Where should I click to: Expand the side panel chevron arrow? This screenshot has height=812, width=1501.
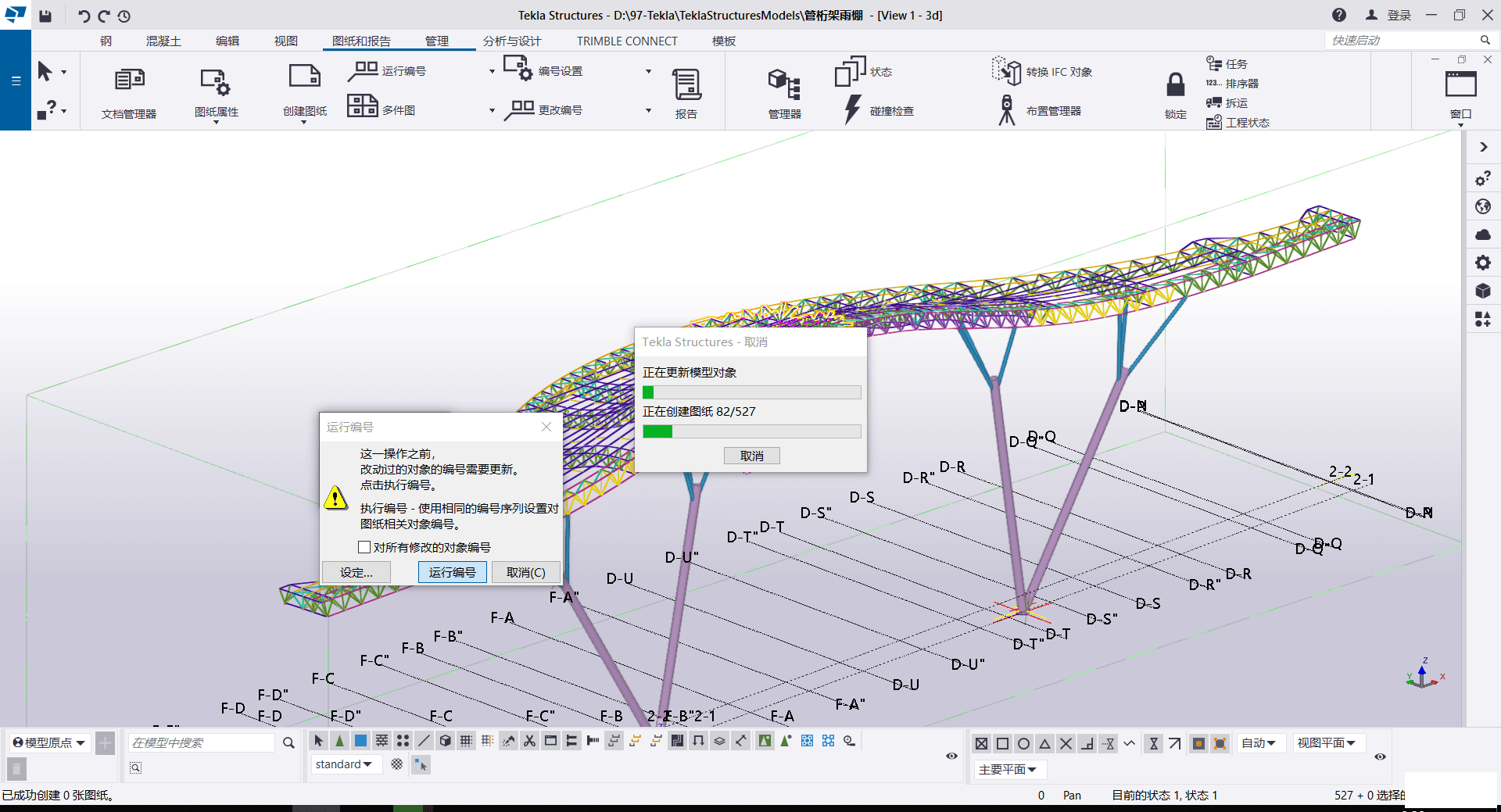point(1483,147)
